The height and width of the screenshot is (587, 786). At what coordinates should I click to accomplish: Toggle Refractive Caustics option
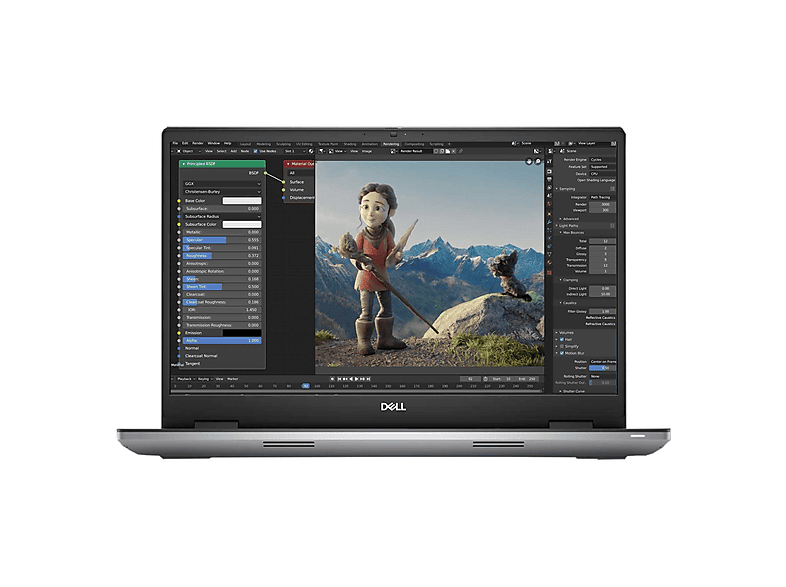pos(600,324)
